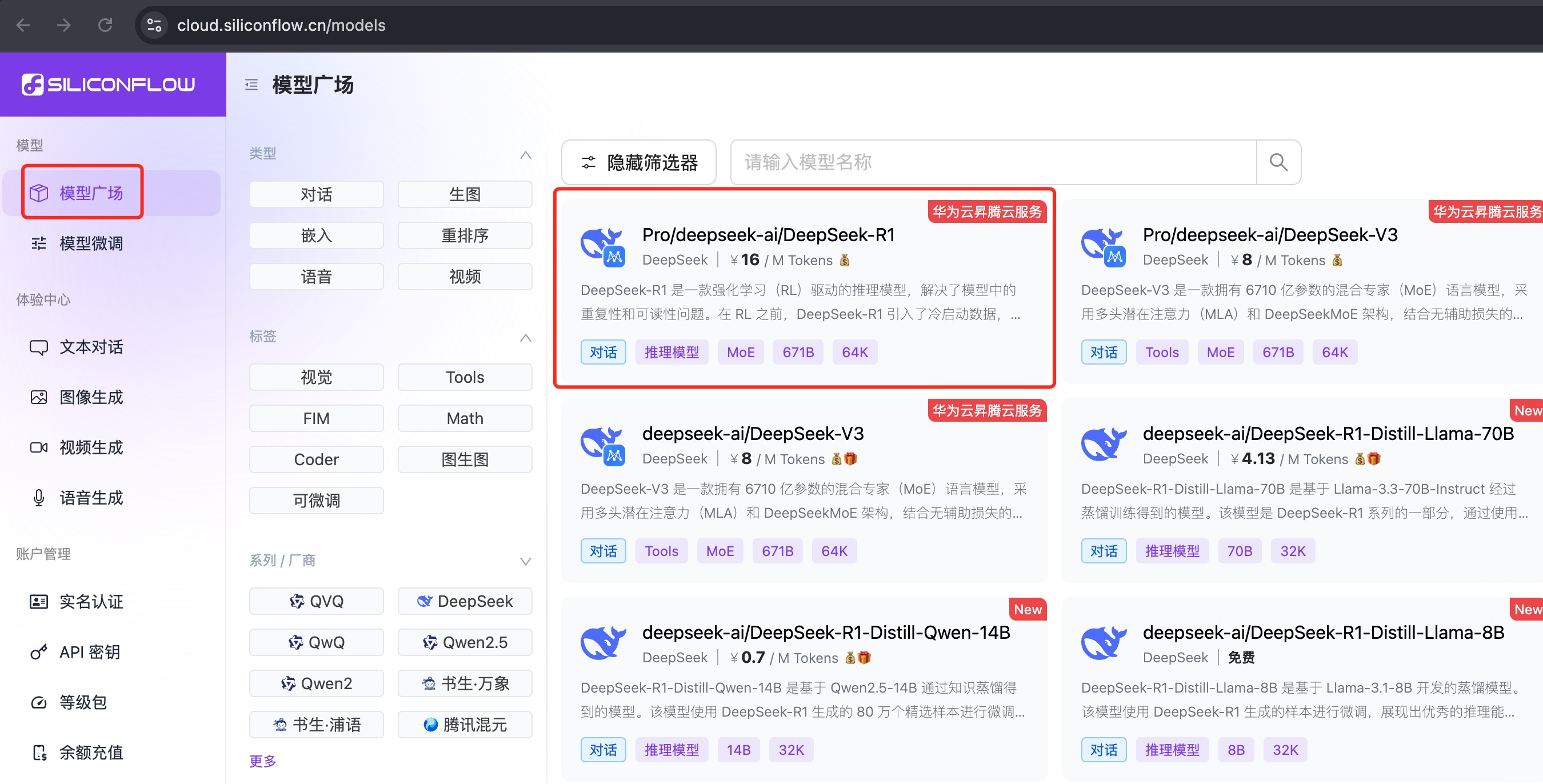Select the FIM tag filter

pos(316,418)
